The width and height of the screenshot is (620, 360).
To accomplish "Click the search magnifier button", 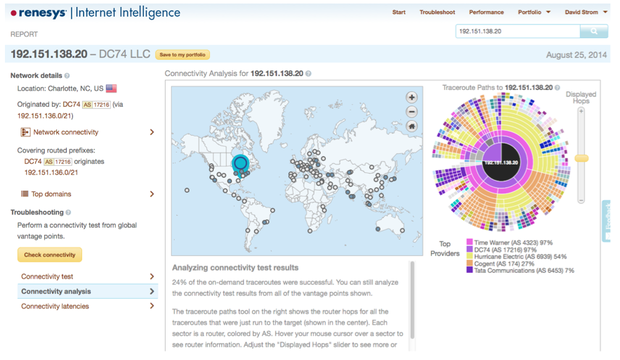I will 594,31.
